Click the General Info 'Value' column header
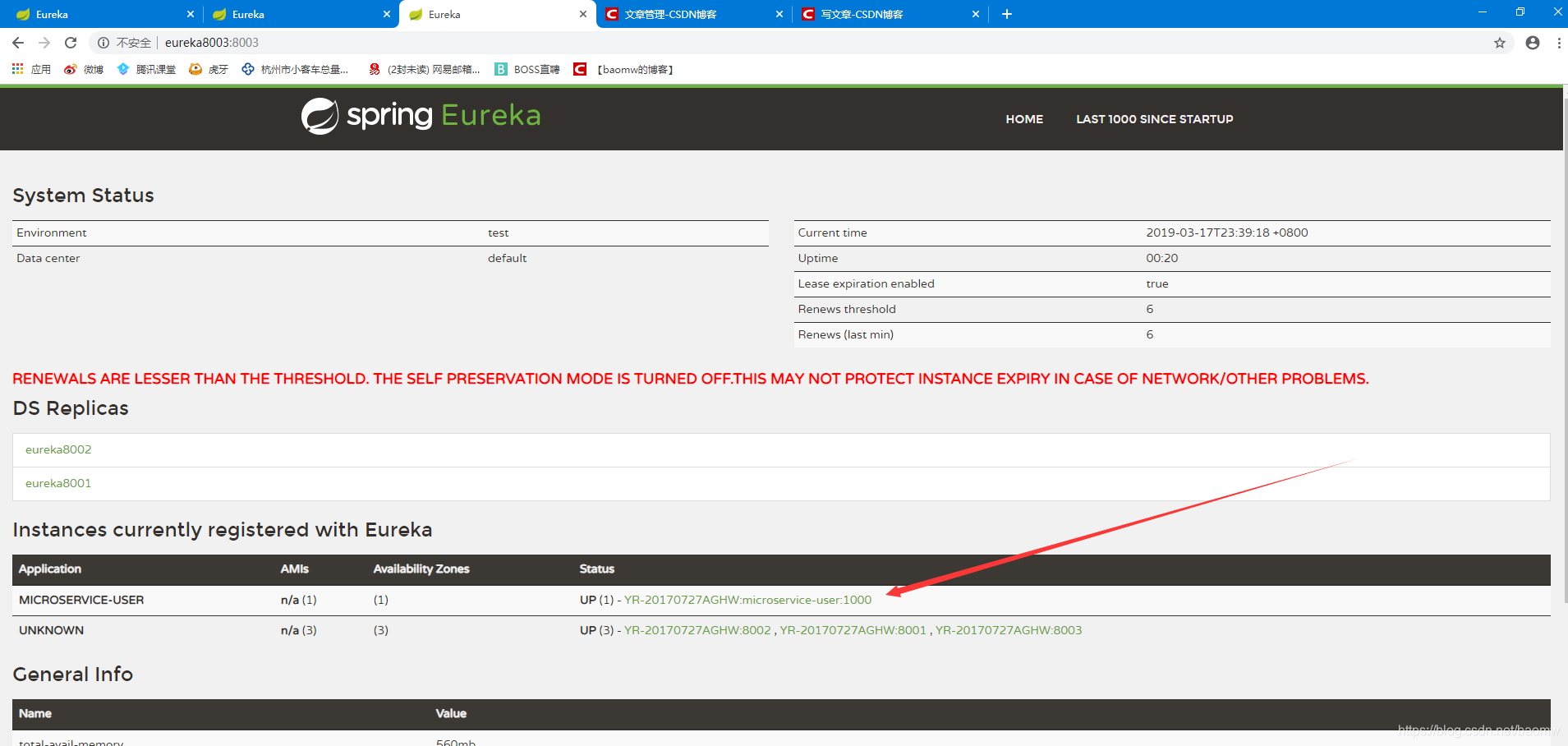The height and width of the screenshot is (746, 1568). point(451,713)
